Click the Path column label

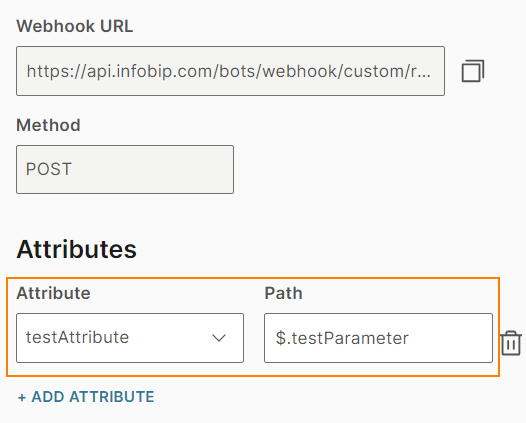pyautogui.click(x=283, y=293)
